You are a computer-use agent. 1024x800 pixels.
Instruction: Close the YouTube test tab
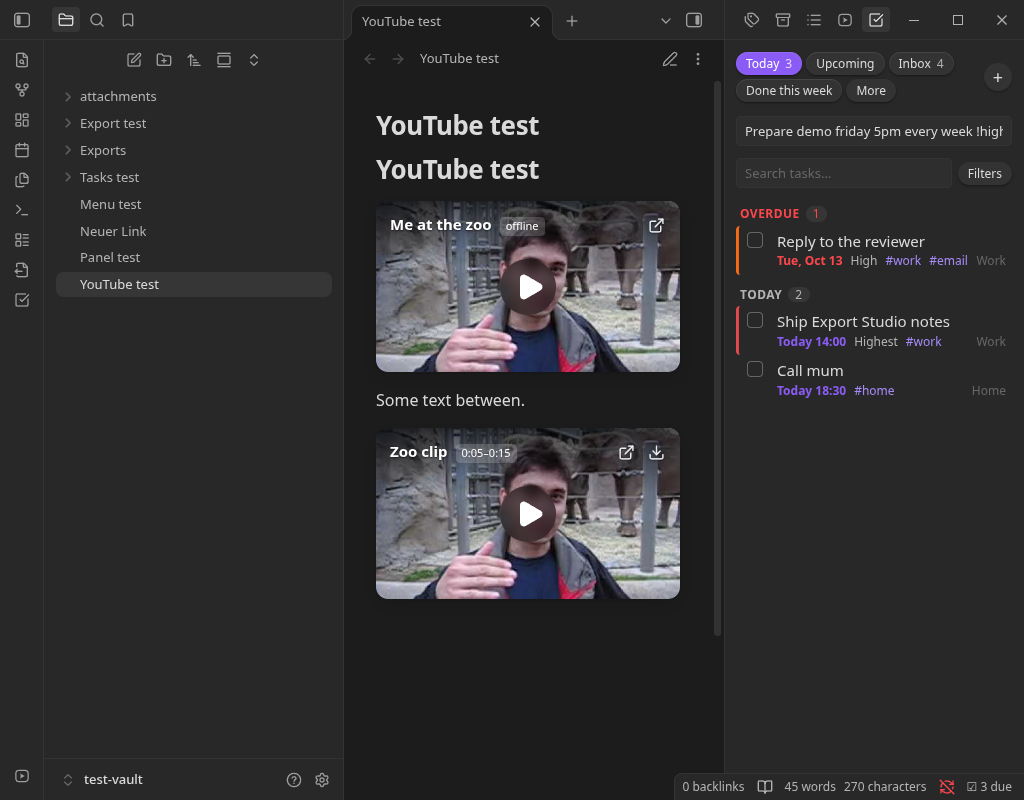tap(535, 22)
